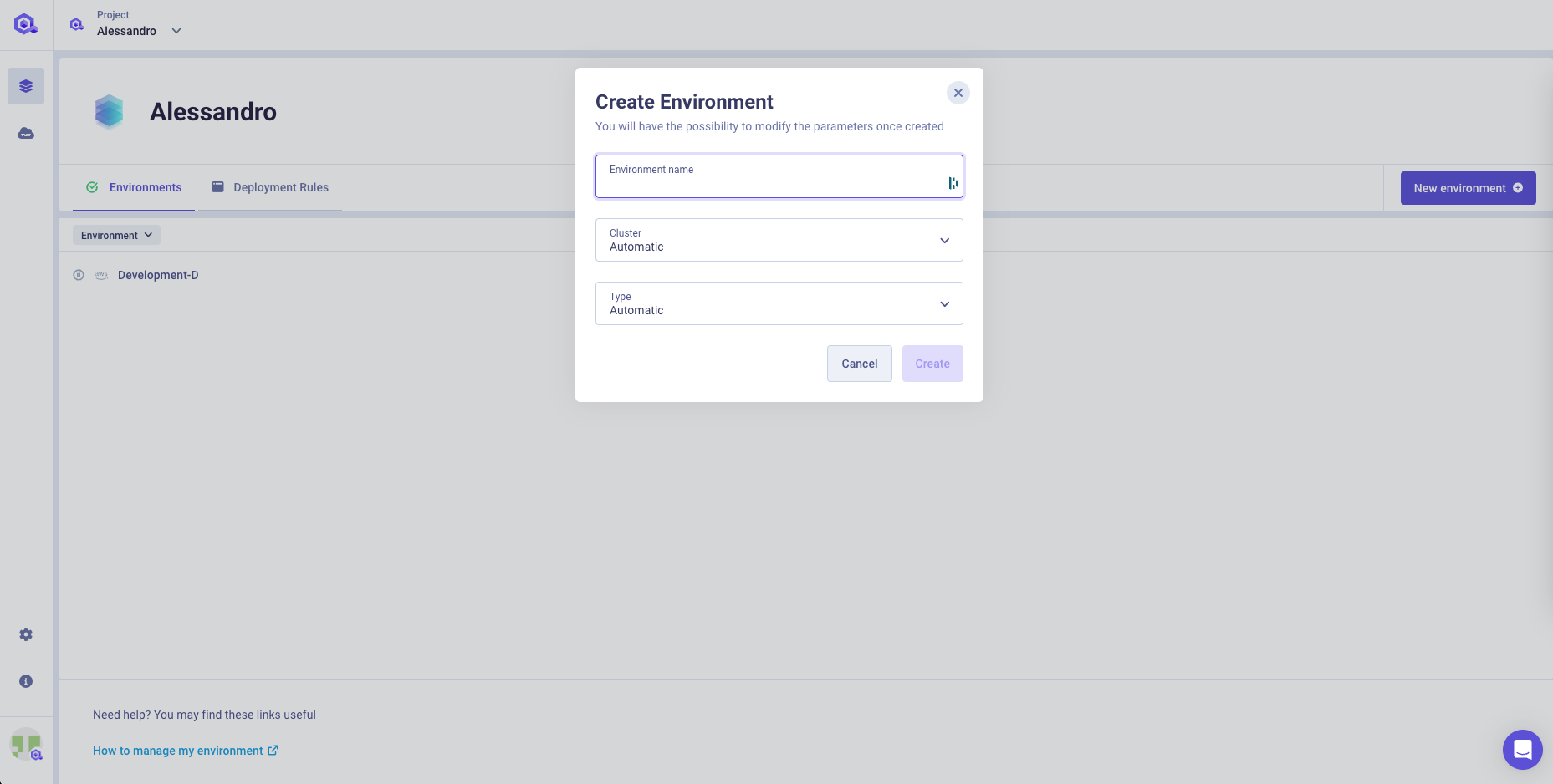Click the Create button

tap(932, 364)
